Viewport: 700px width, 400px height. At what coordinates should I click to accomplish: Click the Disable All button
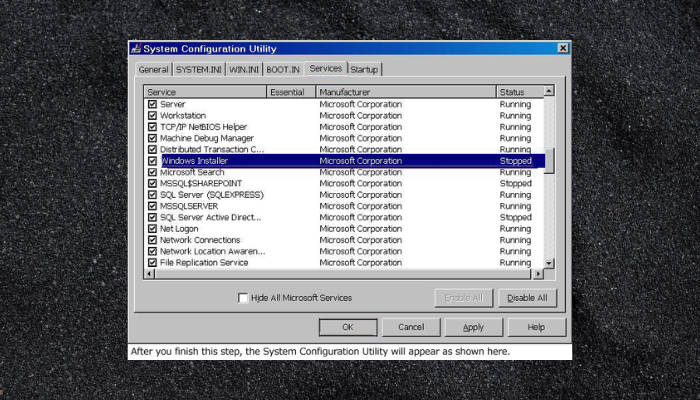click(x=527, y=298)
